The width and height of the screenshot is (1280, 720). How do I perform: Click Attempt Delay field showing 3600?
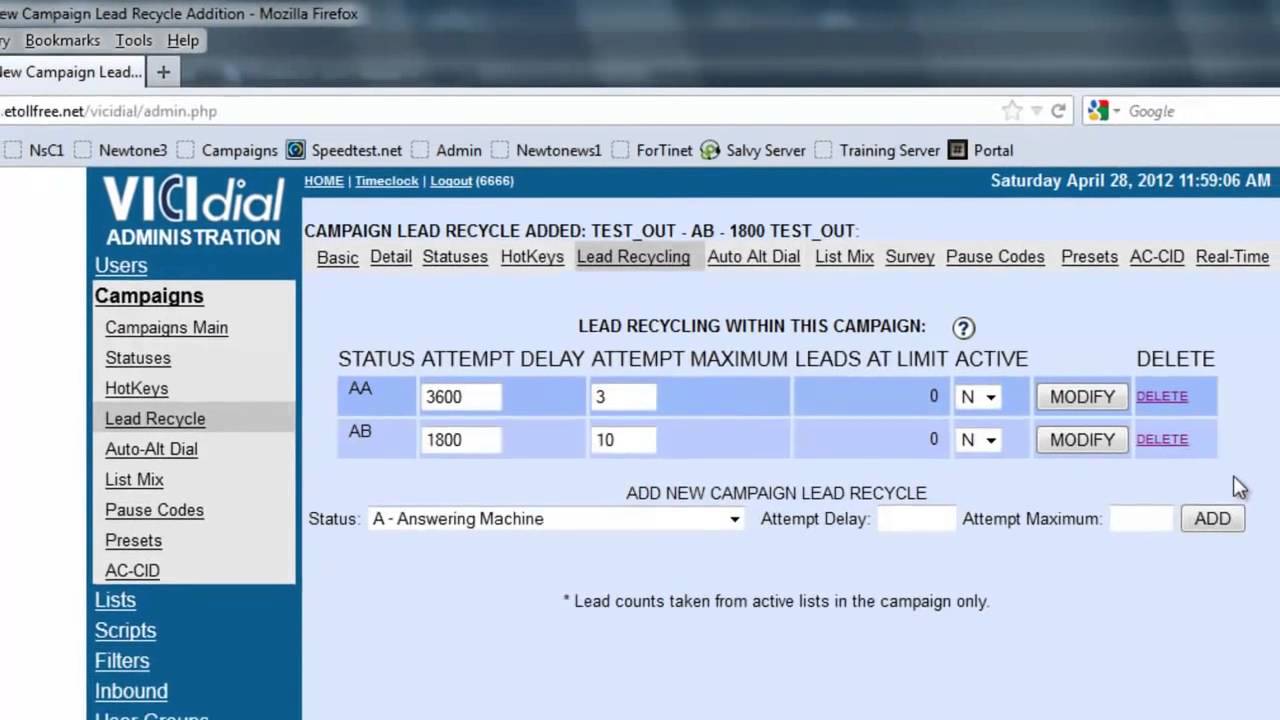(x=460, y=397)
